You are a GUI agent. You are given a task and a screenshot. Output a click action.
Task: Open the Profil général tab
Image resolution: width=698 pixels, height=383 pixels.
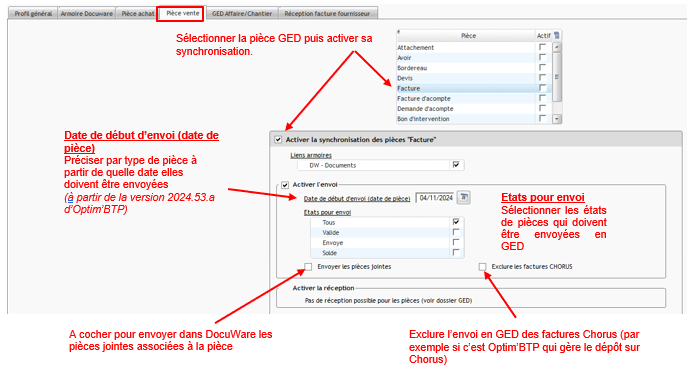coord(33,14)
